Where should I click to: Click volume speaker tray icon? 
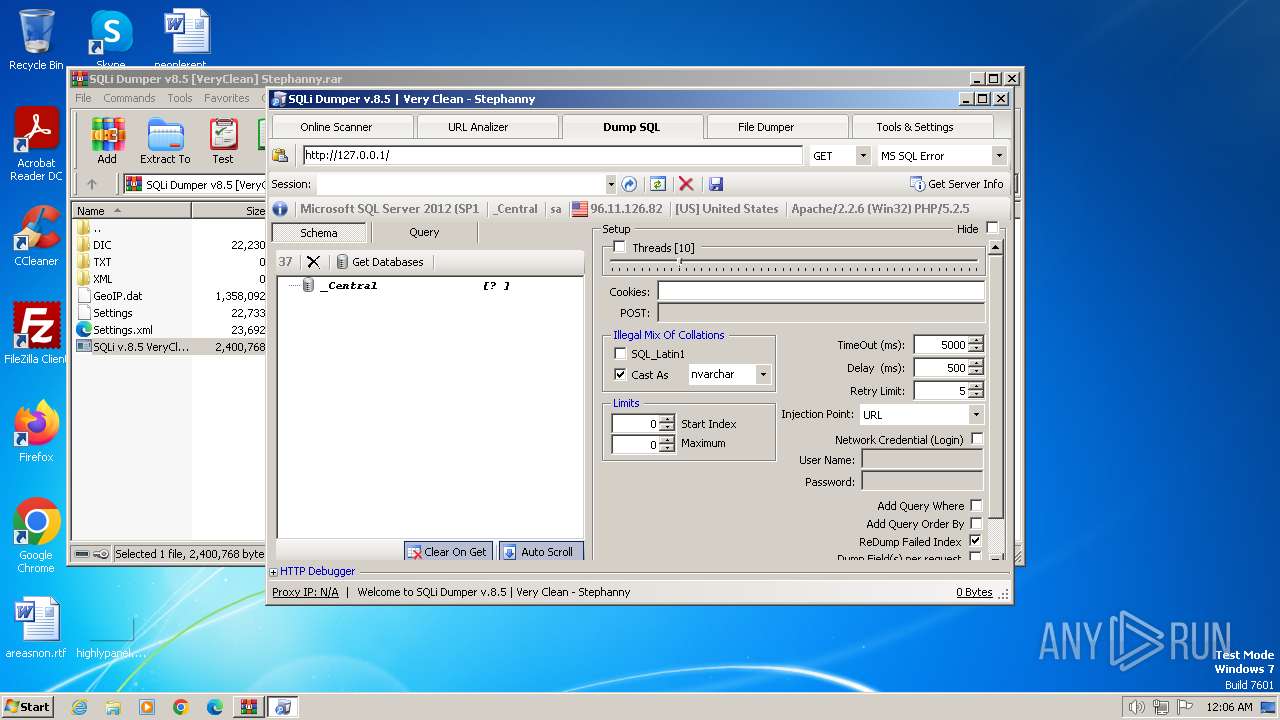[x=1136, y=707]
